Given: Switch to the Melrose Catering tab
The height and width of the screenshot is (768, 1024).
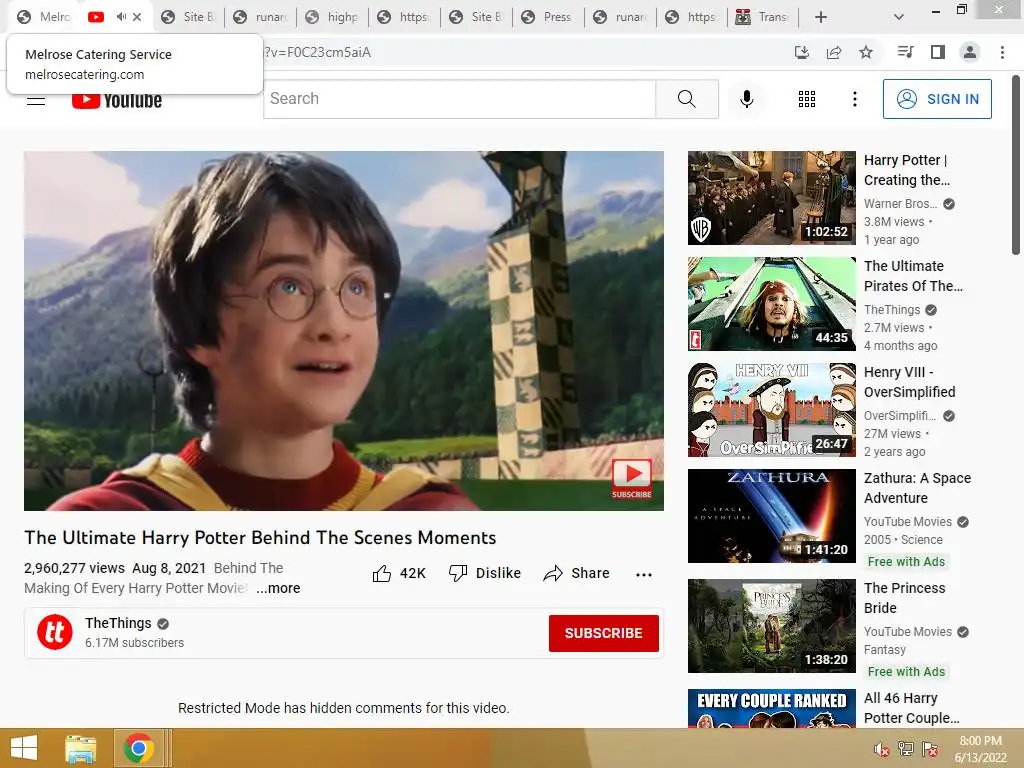Looking at the screenshot, I should pyautogui.click(x=44, y=17).
